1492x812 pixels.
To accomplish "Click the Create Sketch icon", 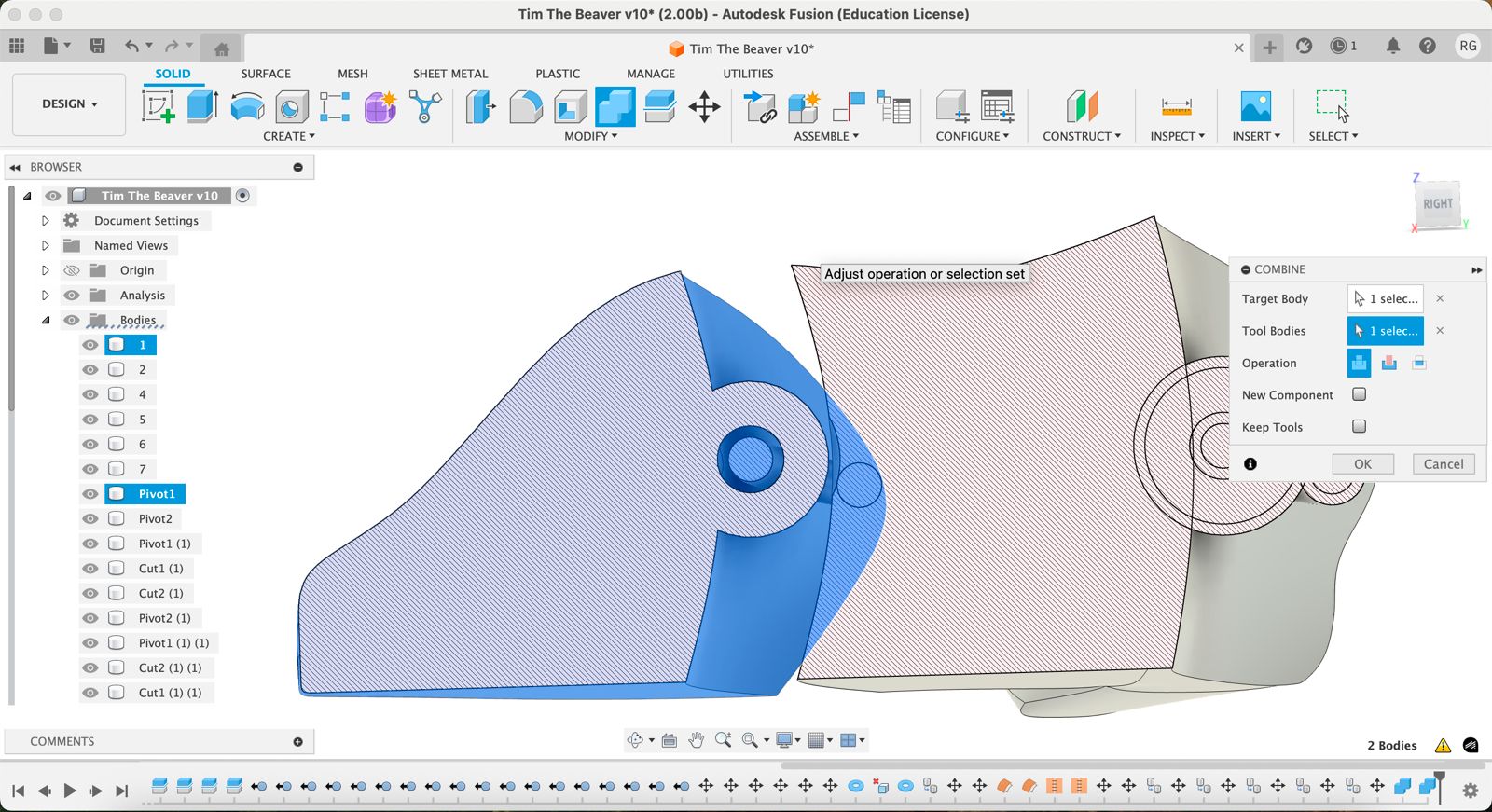I will click(x=158, y=107).
